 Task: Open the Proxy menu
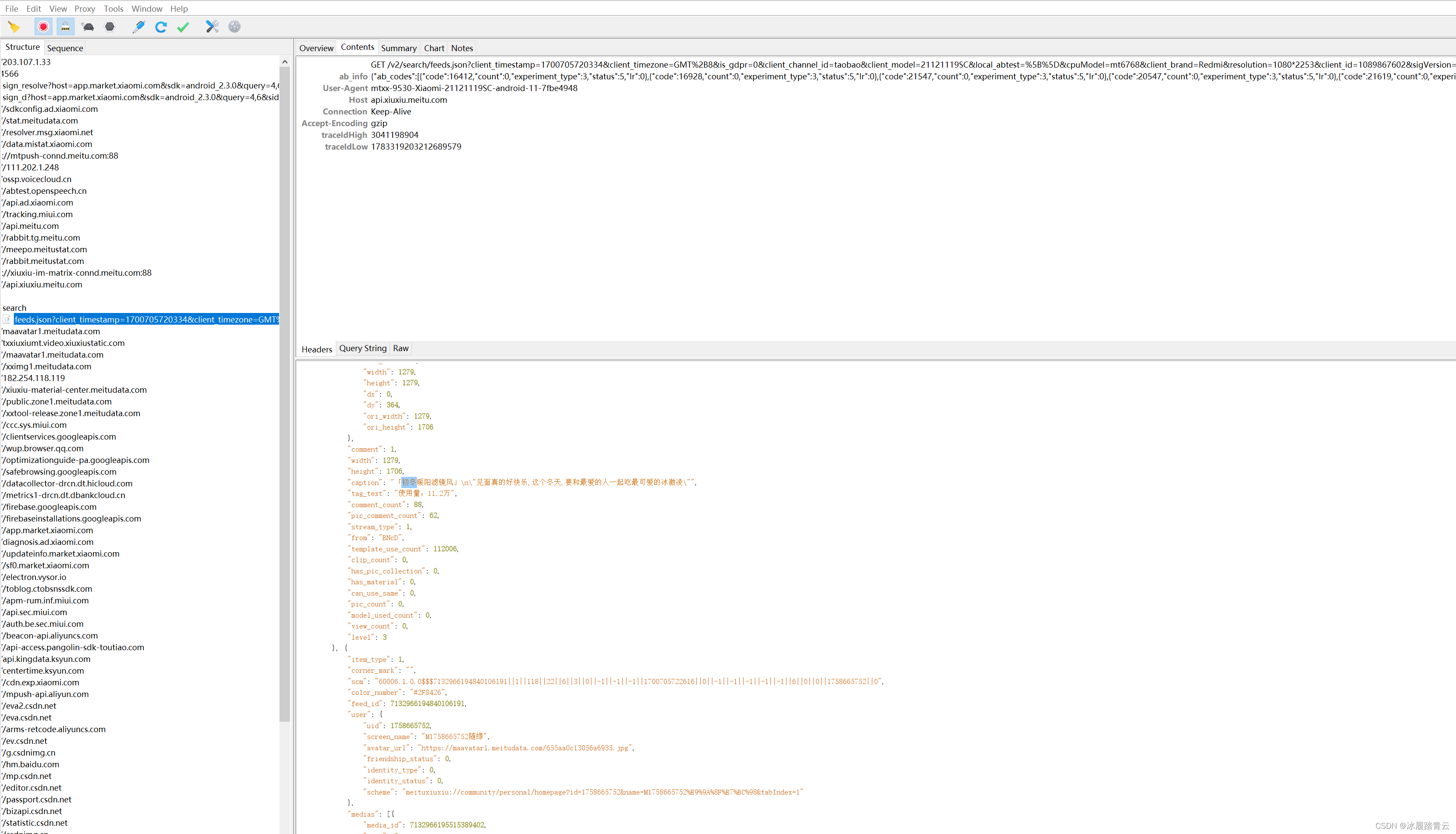(85, 9)
